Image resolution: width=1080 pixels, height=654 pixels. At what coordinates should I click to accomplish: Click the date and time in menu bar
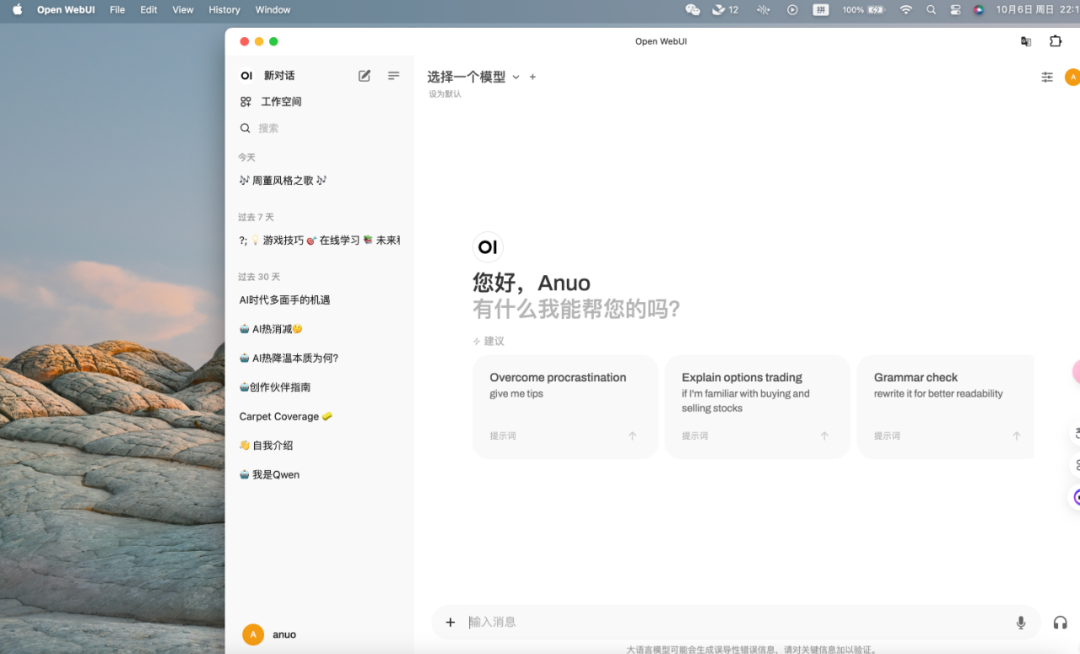tap(1037, 10)
